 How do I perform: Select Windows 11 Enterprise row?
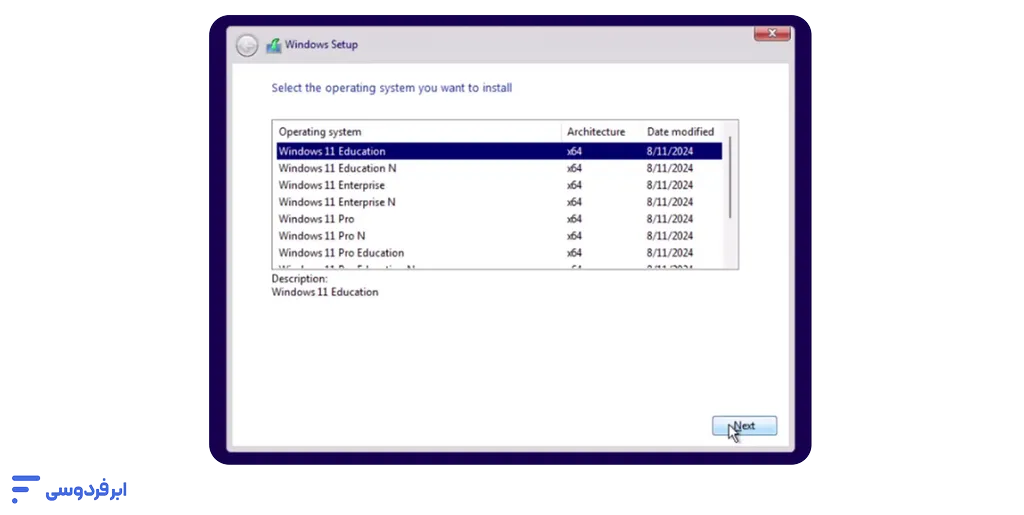point(499,185)
